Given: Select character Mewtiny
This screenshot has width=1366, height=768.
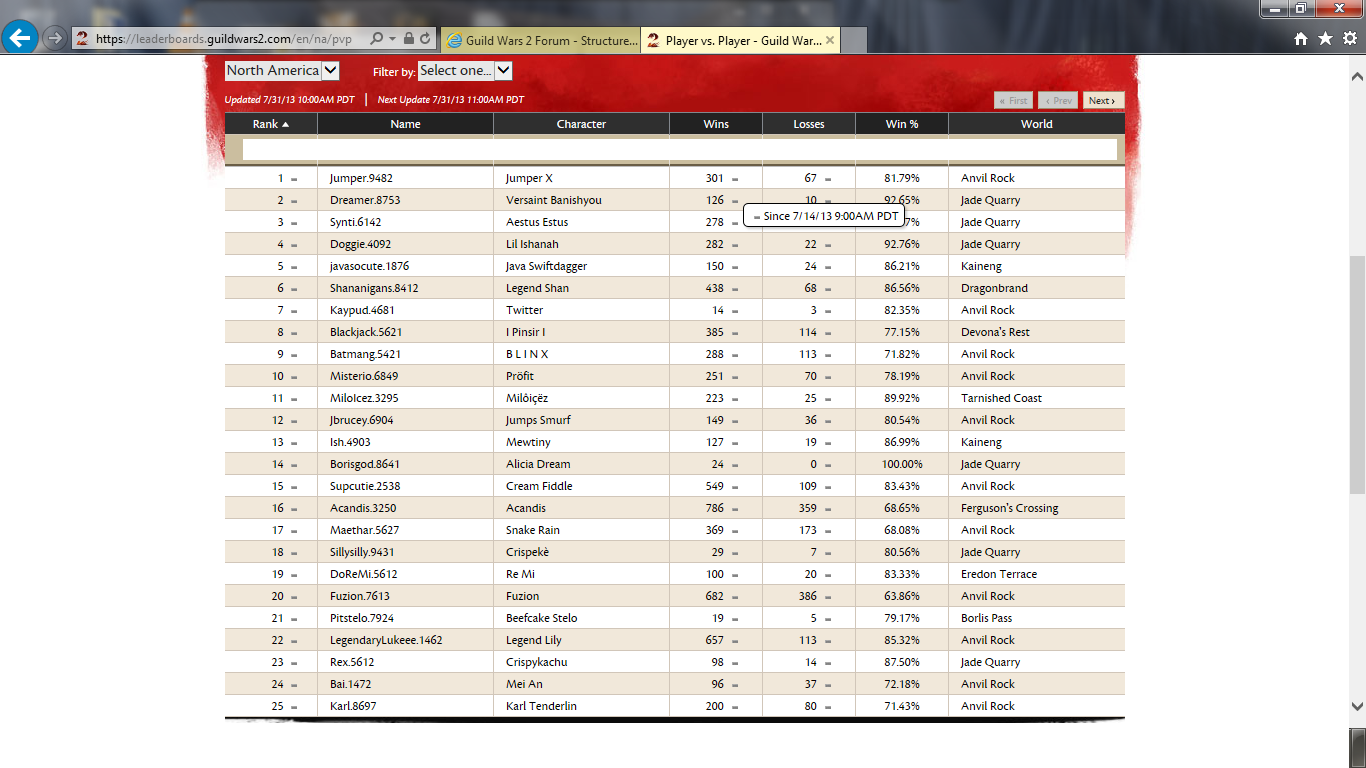Looking at the screenshot, I should point(528,442).
